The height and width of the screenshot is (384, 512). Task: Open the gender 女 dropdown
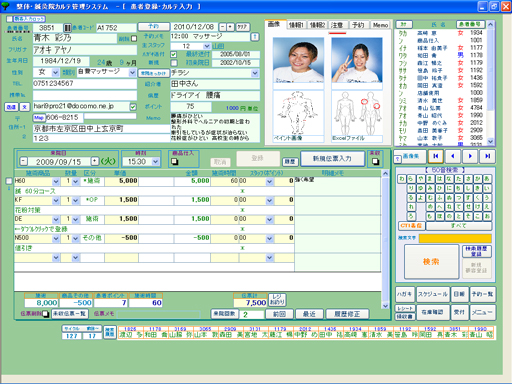pos(55,72)
